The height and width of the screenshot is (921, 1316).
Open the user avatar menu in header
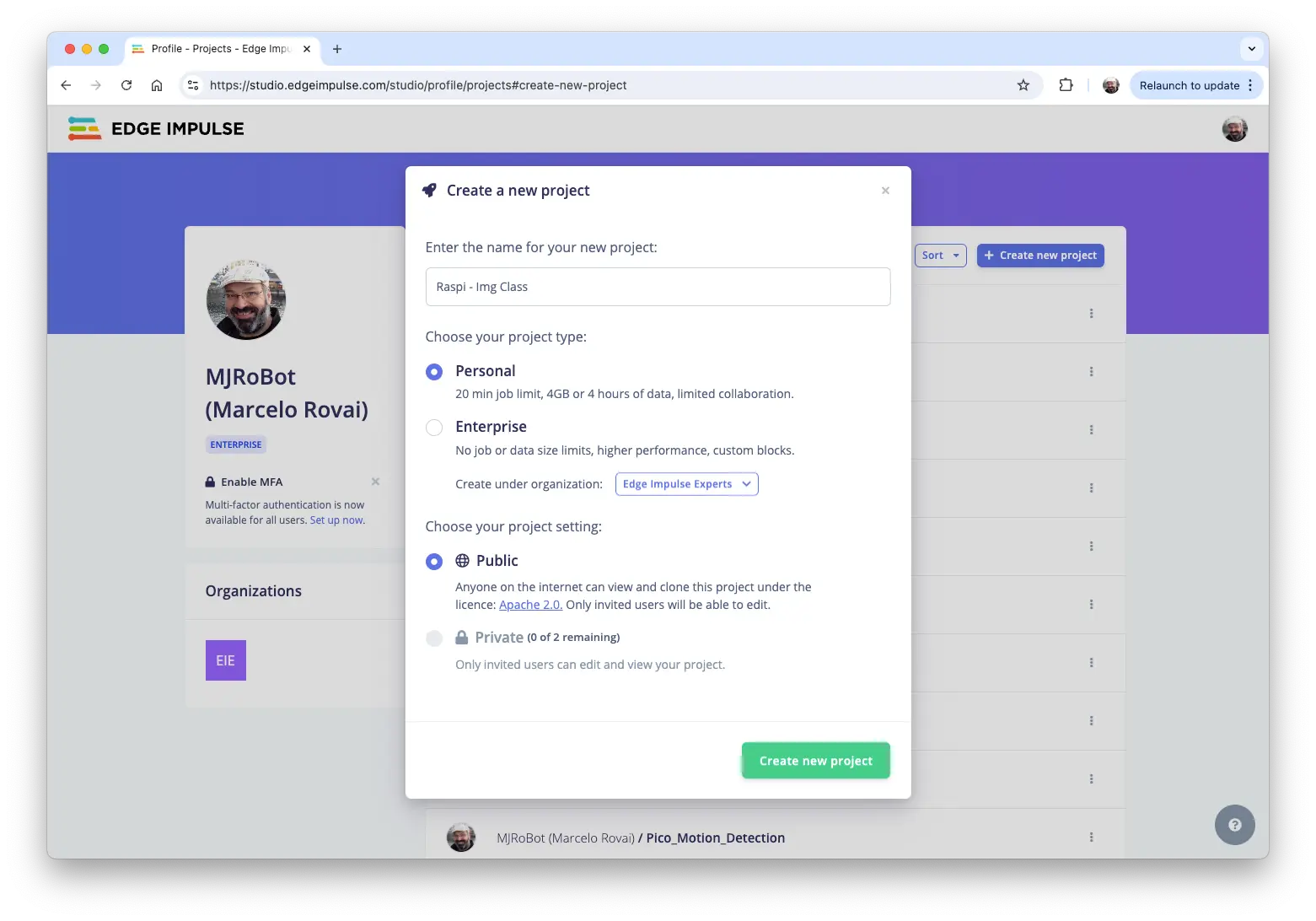pos(1234,129)
